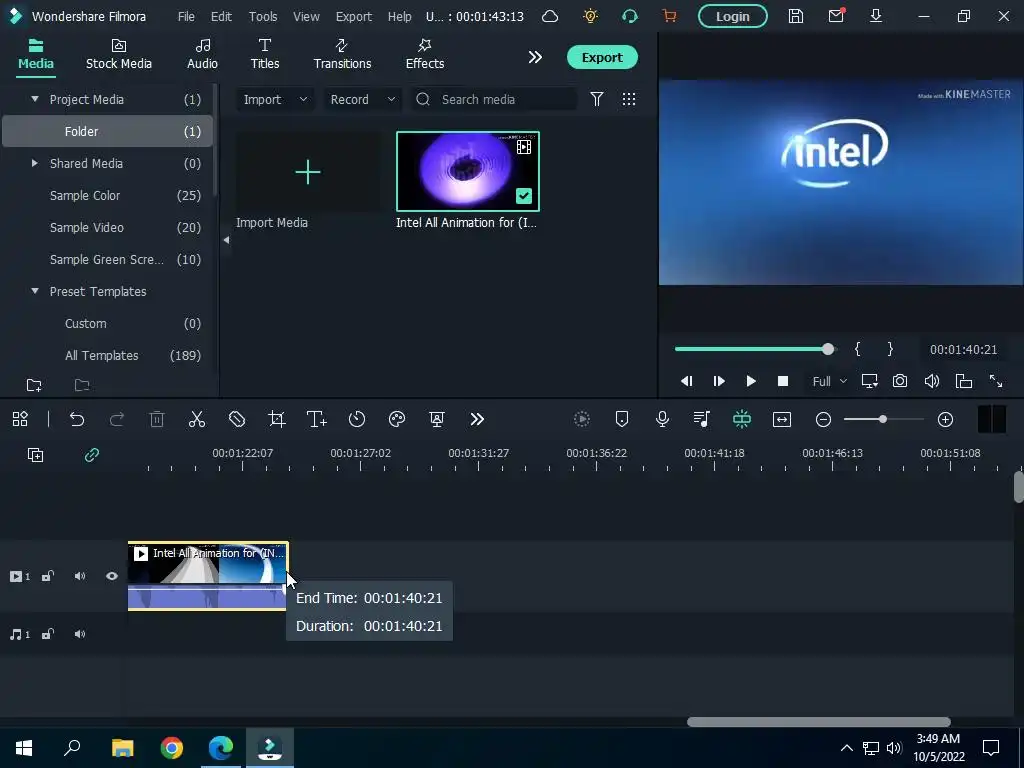Screen dimensions: 1024x768
Task: Click the preview progress slider
Action: coord(754,349)
